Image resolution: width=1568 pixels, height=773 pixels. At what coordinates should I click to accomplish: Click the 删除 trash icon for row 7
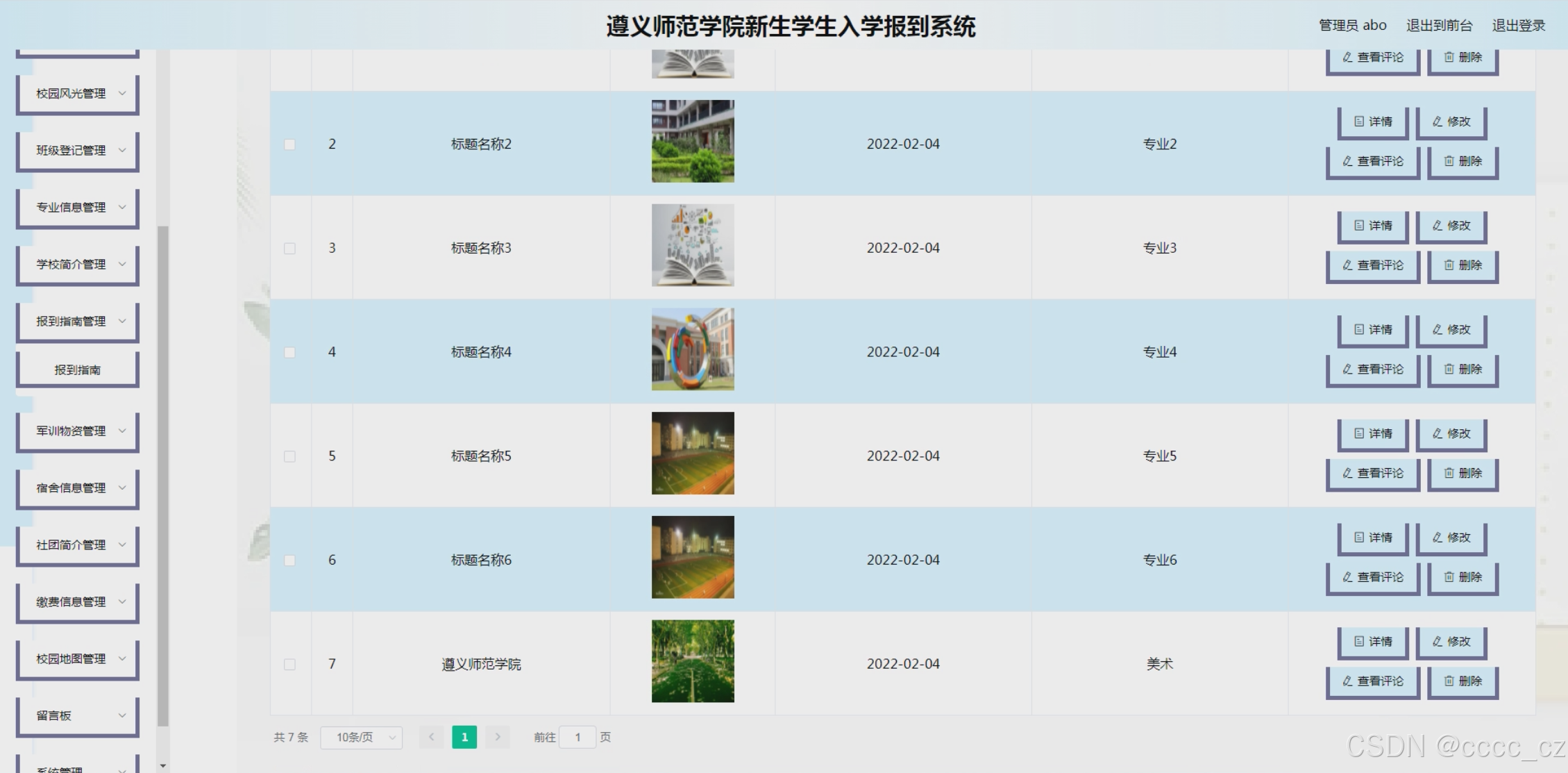click(1449, 681)
